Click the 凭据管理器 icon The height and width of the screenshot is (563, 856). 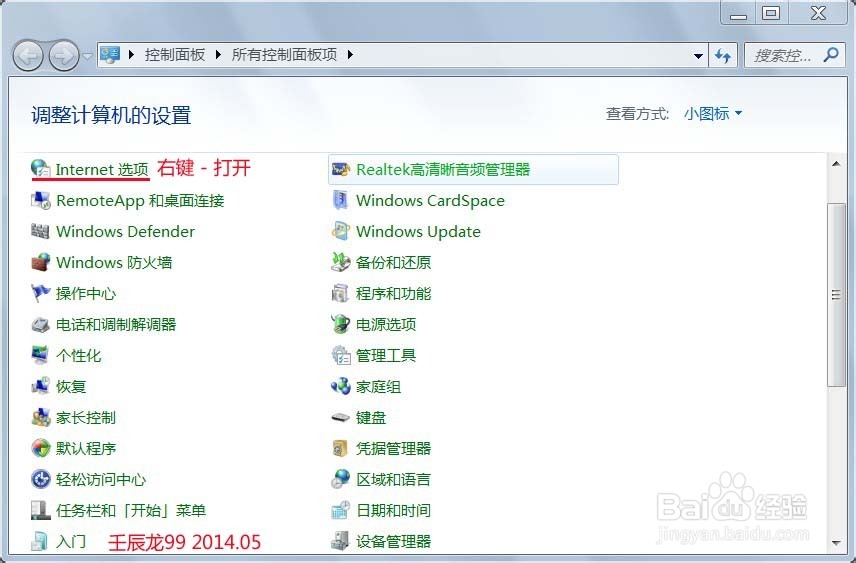point(341,448)
